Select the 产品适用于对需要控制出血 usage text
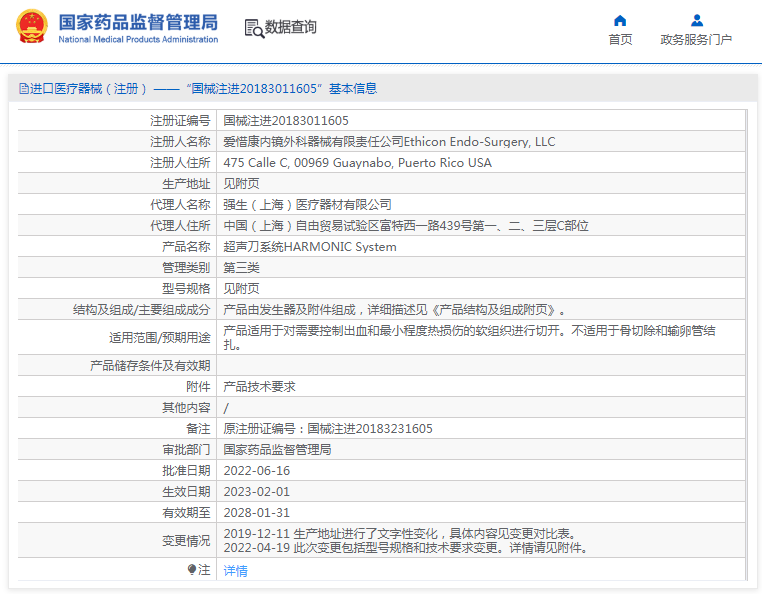 click(x=469, y=337)
